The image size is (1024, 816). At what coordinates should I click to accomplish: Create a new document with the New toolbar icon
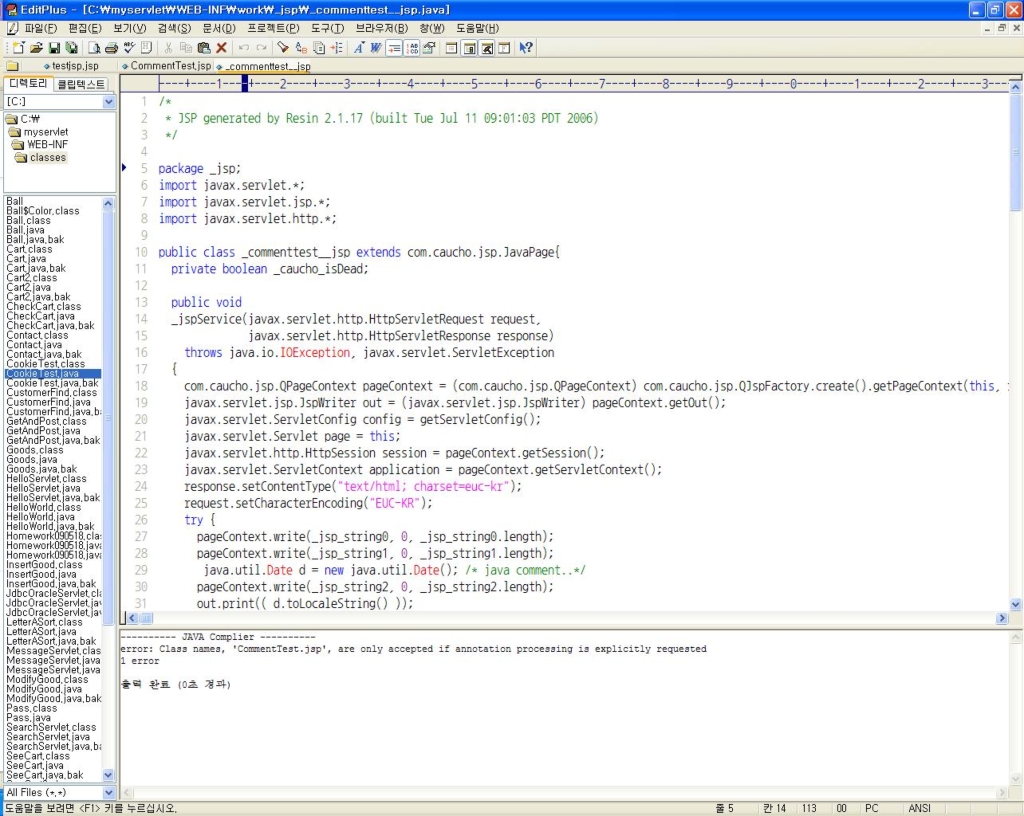[18, 48]
